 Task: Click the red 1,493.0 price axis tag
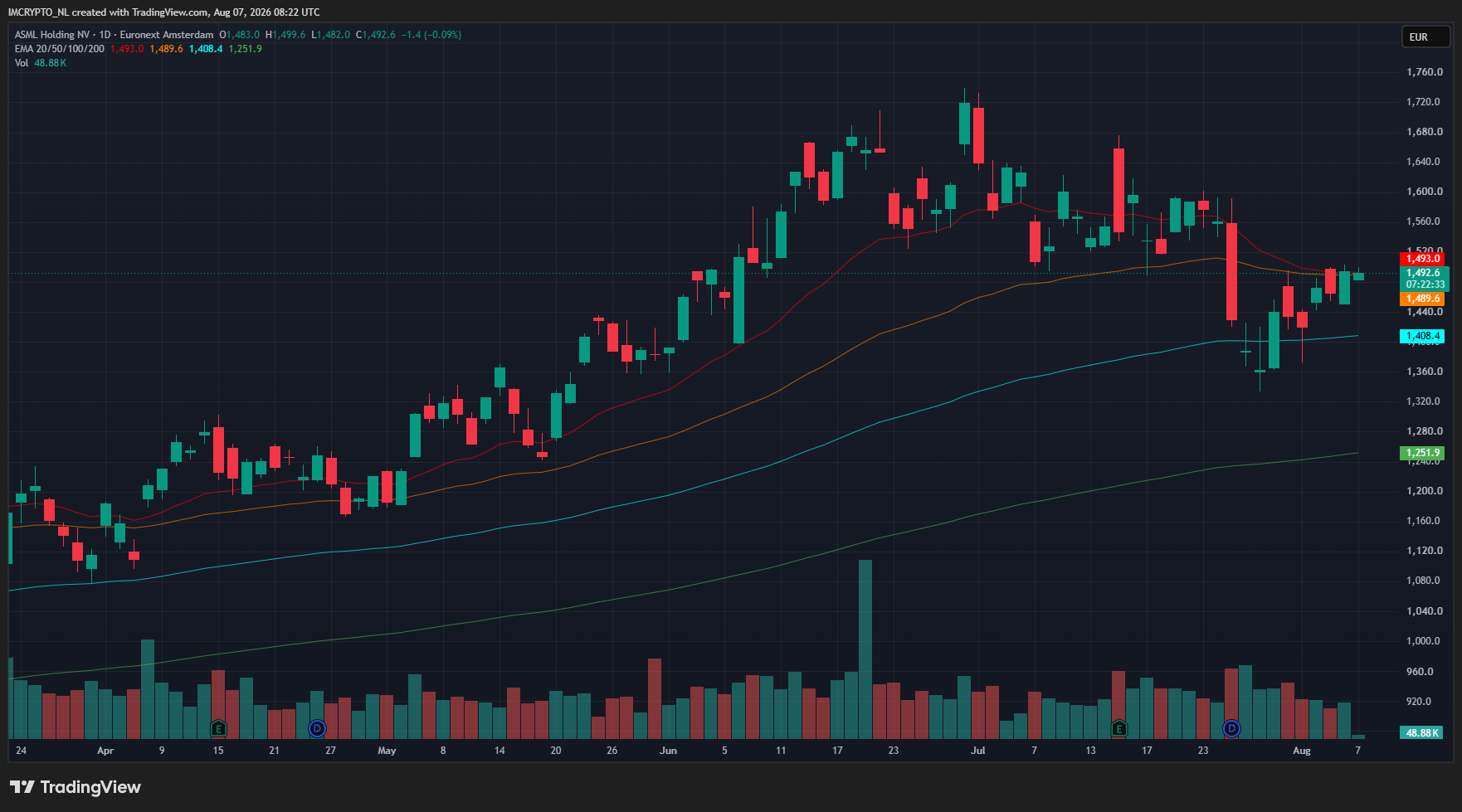pyautogui.click(x=1422, y=259)
